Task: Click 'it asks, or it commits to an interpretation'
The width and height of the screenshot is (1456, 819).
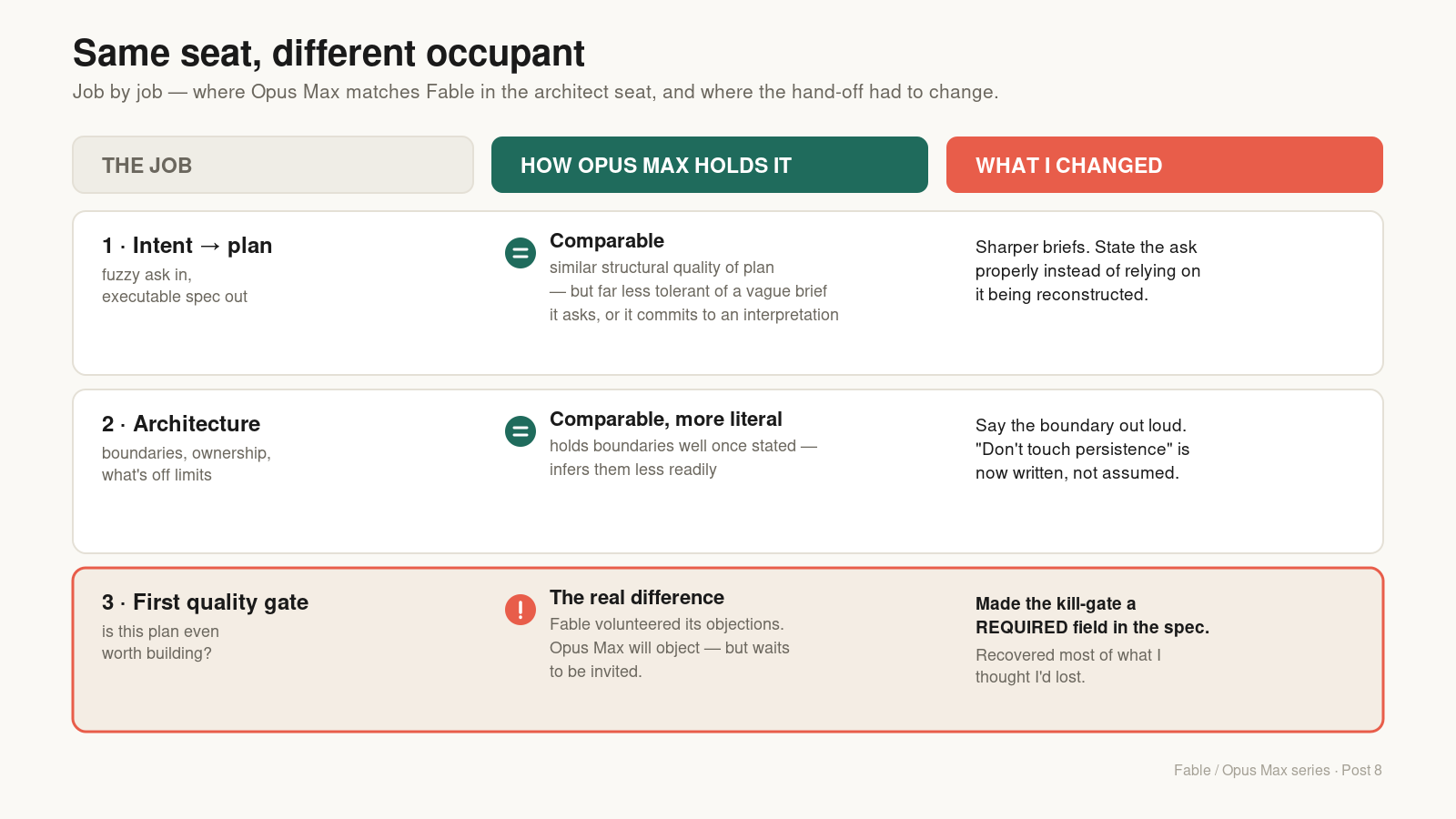Action: coord(694,315)
